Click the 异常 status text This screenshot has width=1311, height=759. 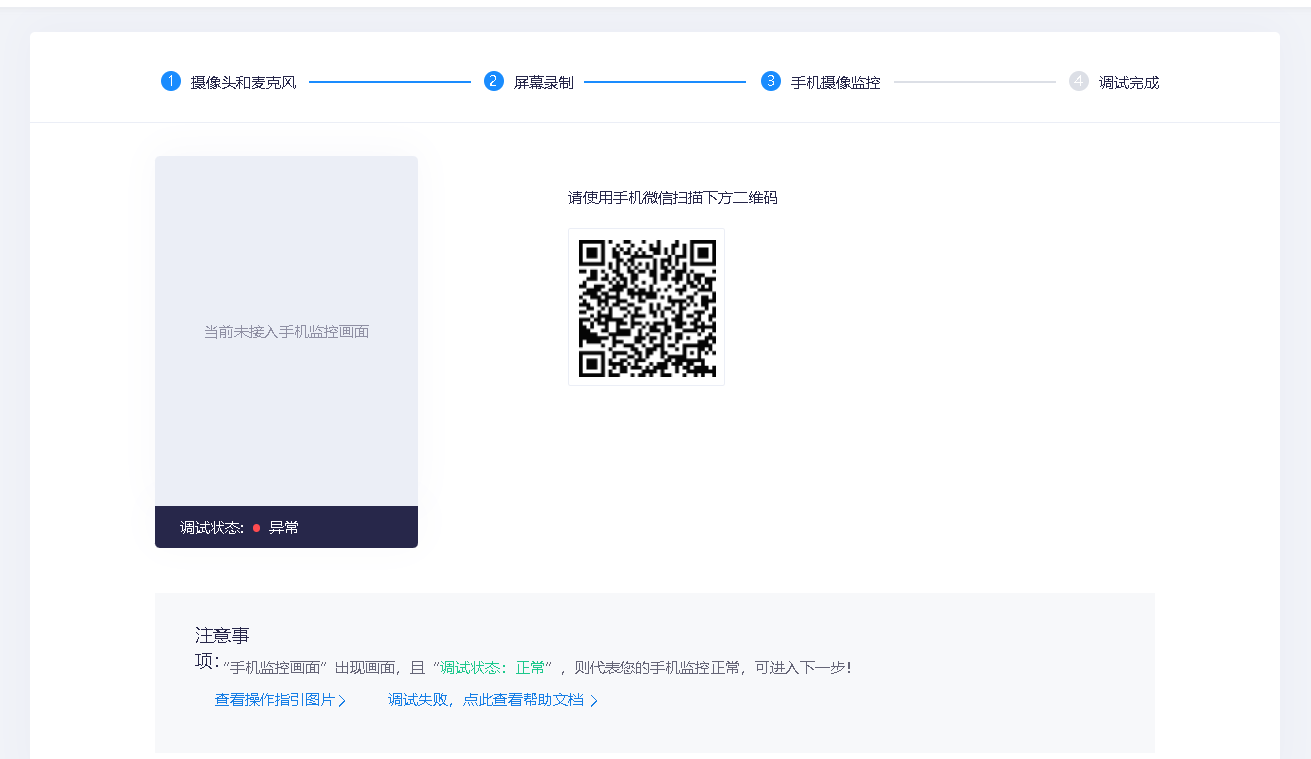pyautogui.click(x=284, y=527)
